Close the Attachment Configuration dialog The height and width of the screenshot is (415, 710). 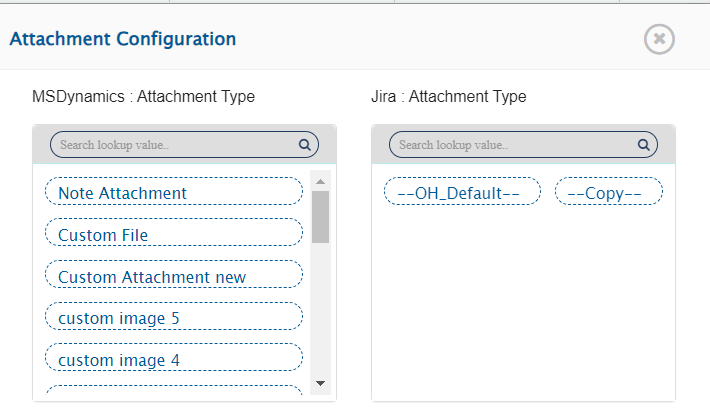pyautogui.click(x=659, y=39)
